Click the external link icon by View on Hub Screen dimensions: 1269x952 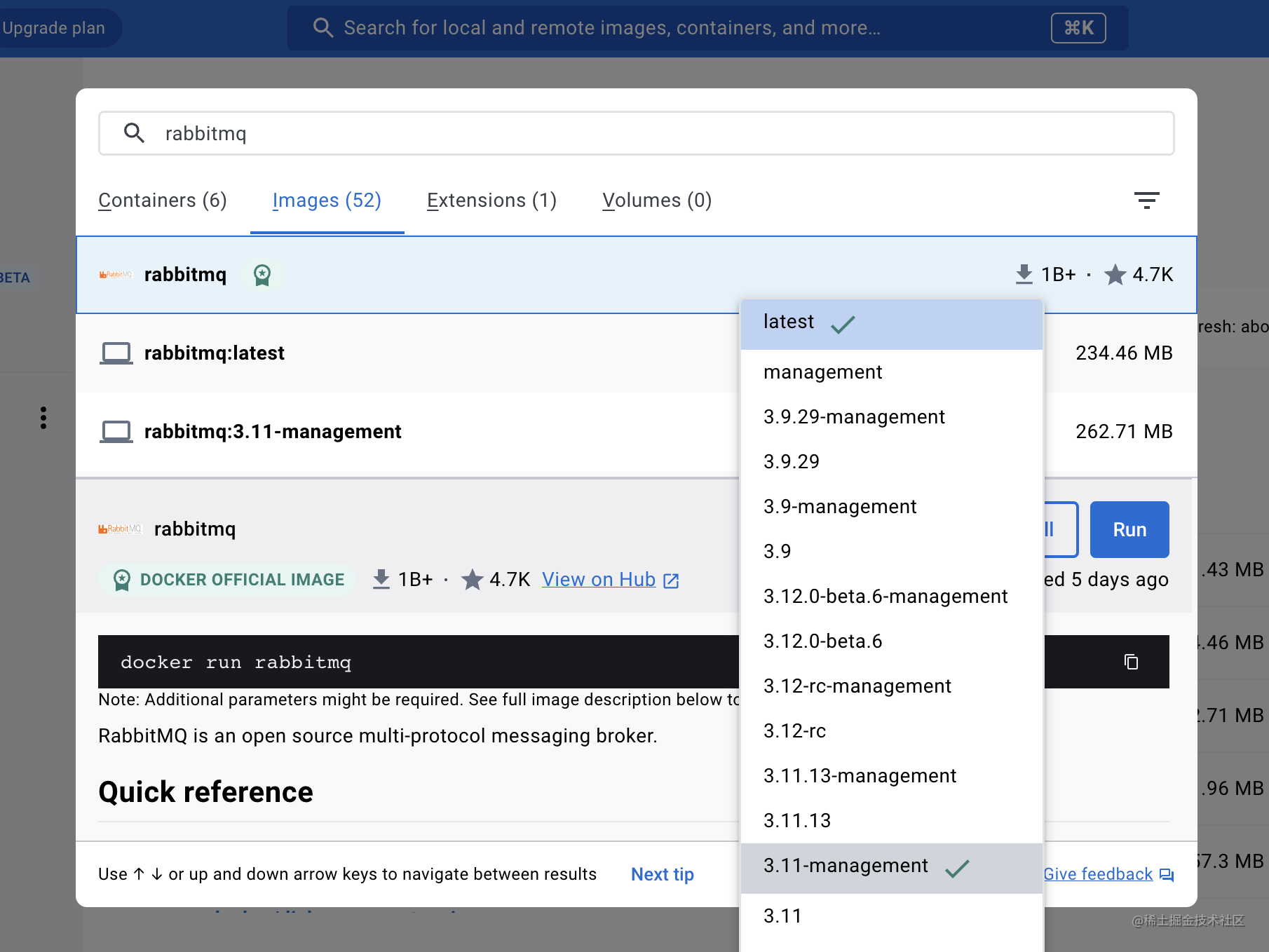tap(671, 580)
